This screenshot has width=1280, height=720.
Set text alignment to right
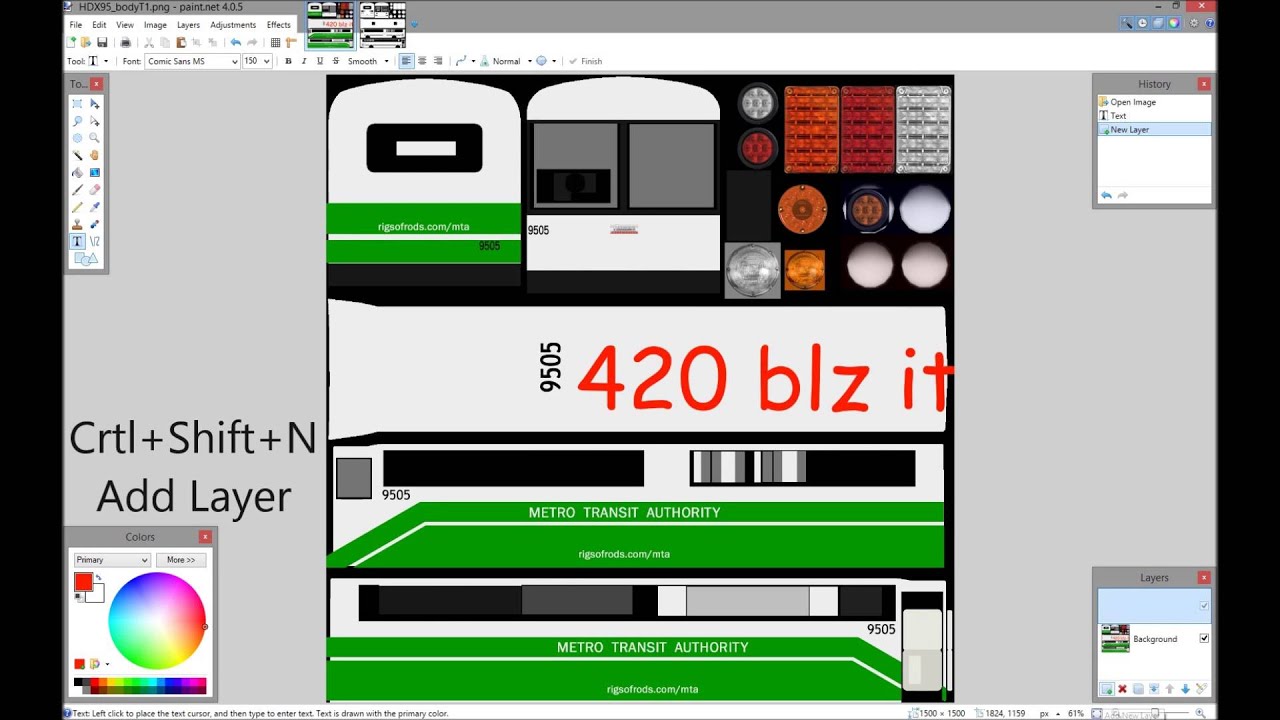pyautogui.click(x=438, y=61)
